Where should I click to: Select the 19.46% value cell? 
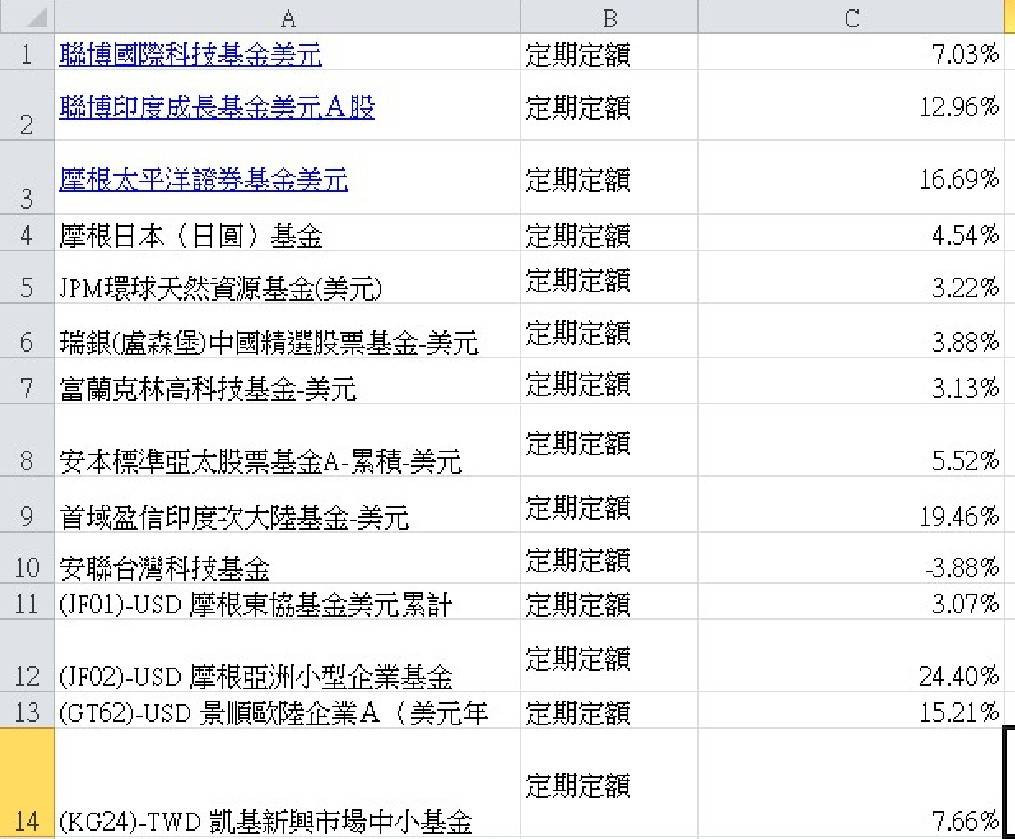851,505
